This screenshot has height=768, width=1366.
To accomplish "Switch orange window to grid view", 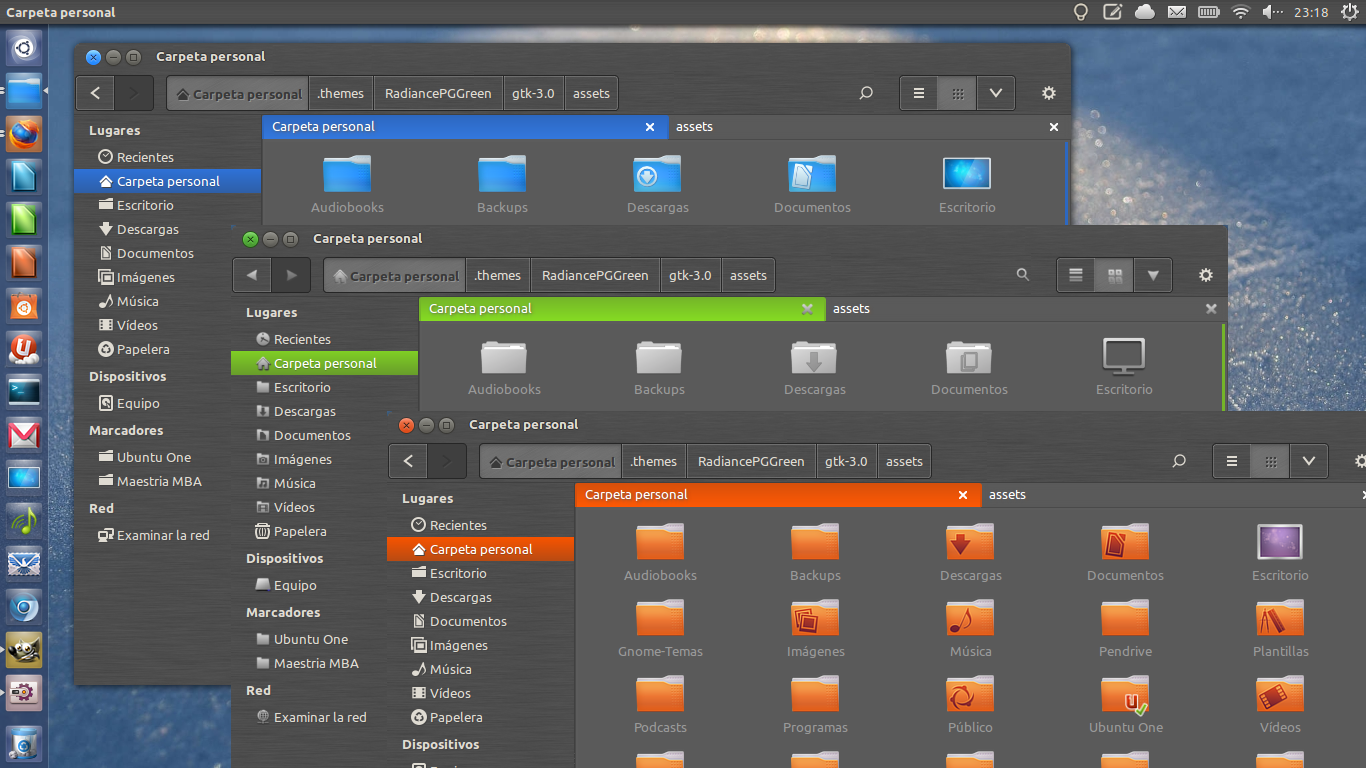I will [1270, 461].
